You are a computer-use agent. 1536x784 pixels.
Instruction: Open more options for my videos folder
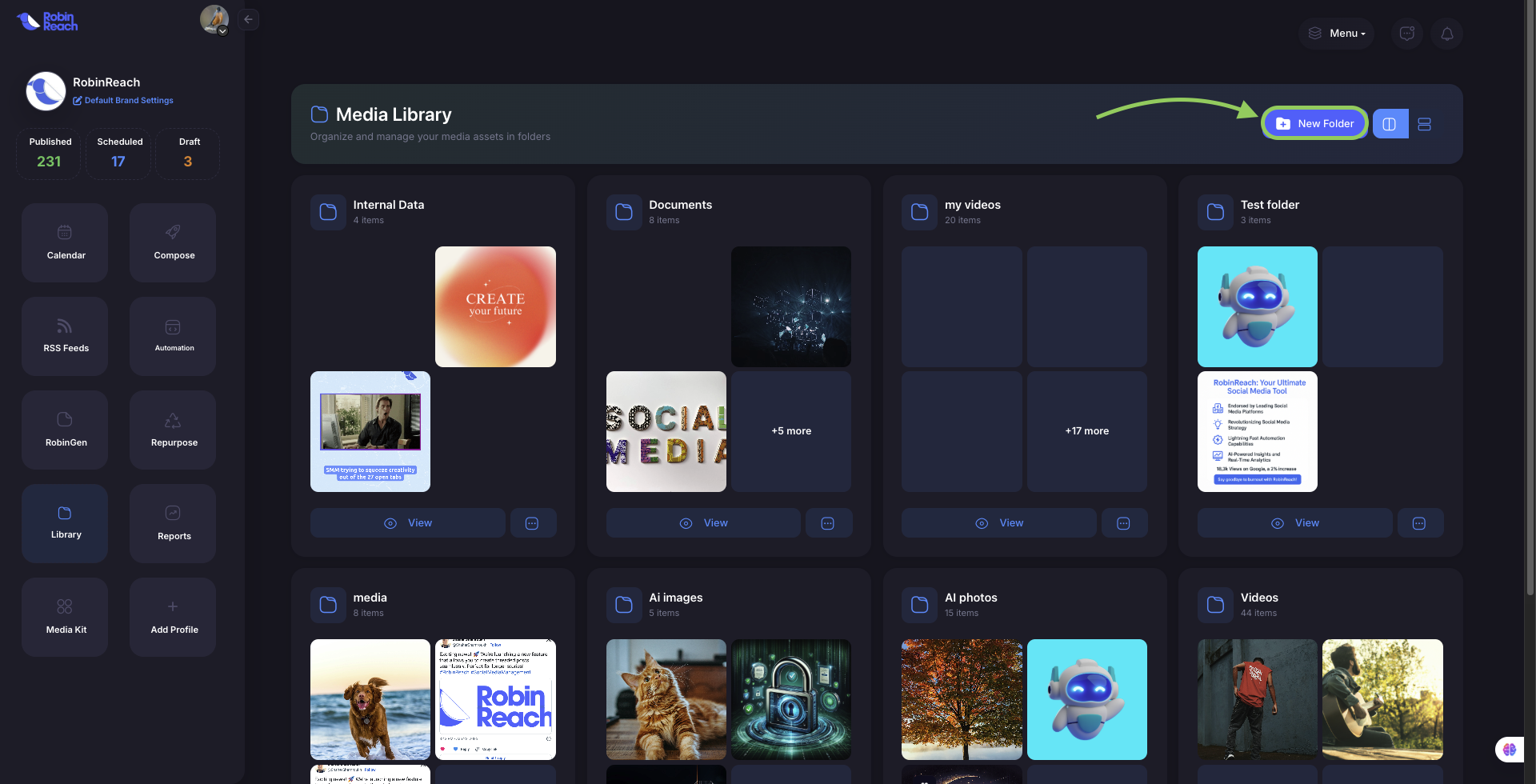[1124, 523]
